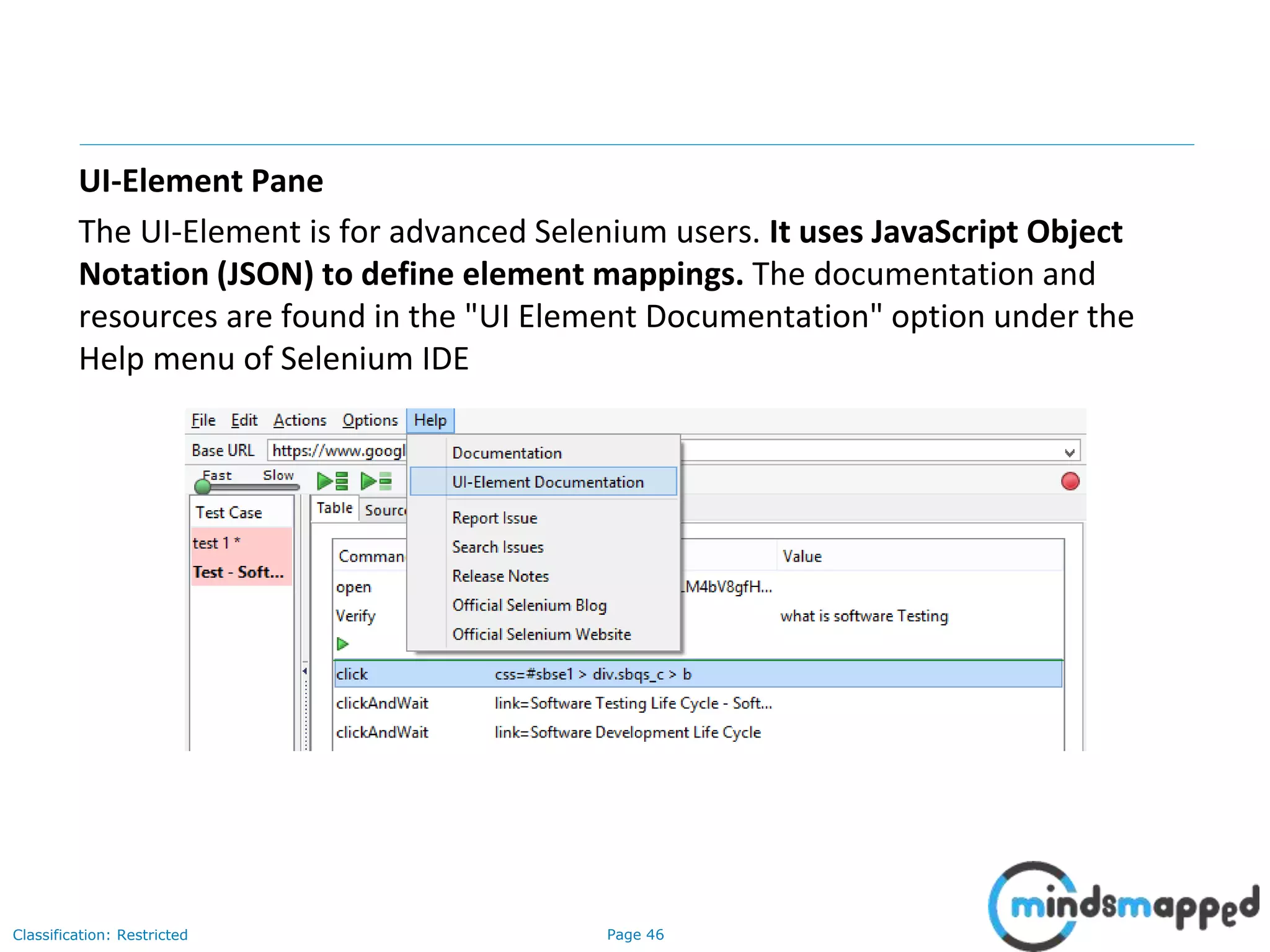
Task: Open Official Selenium Website entry
Action: pos(541,635)
